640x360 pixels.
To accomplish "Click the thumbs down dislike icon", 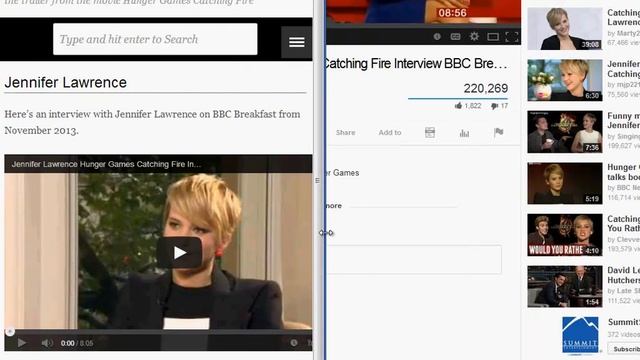I will click(494, 106).
